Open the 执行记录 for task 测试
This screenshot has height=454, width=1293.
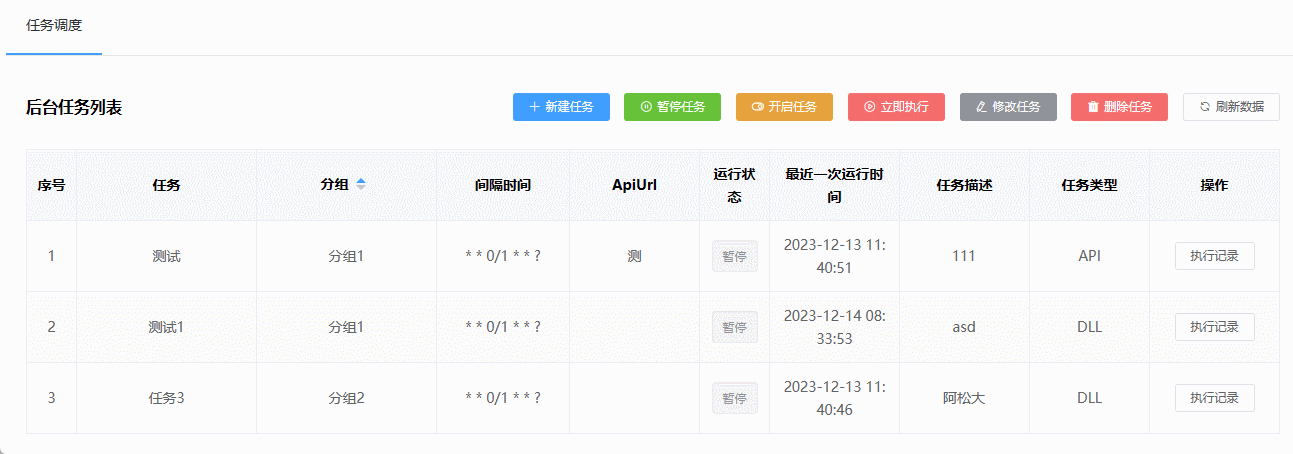coord(1214,256)
